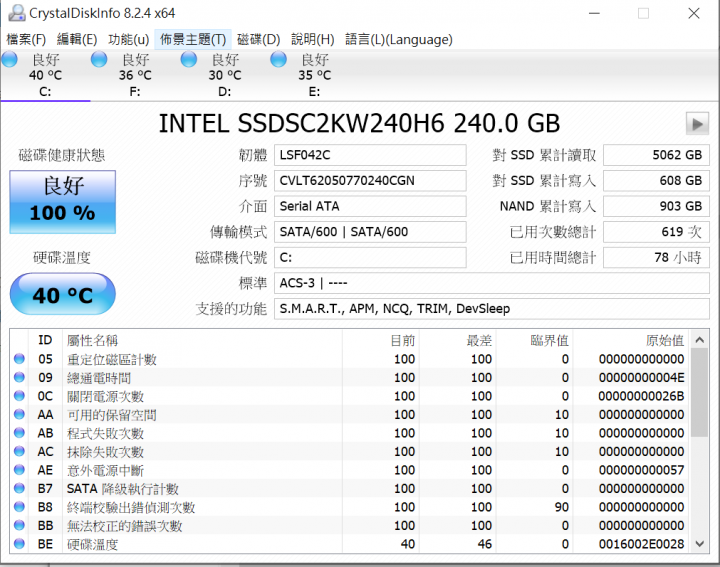Click the 原始值 column header
The image size is (720, 567).
click(665, 340)
